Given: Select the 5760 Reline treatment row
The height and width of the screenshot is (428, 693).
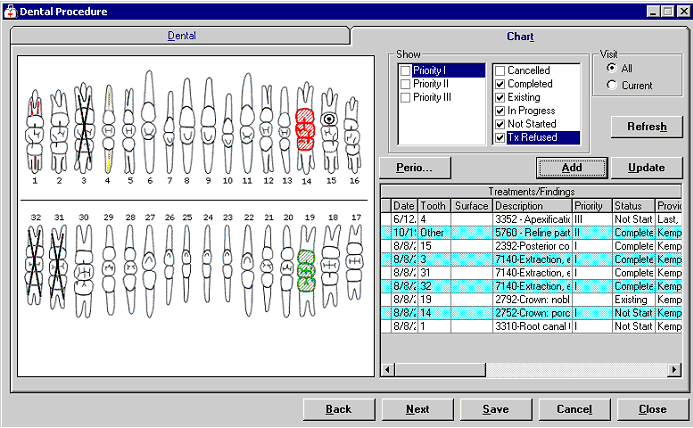Looking at the screenshot, I should [531, 232].
